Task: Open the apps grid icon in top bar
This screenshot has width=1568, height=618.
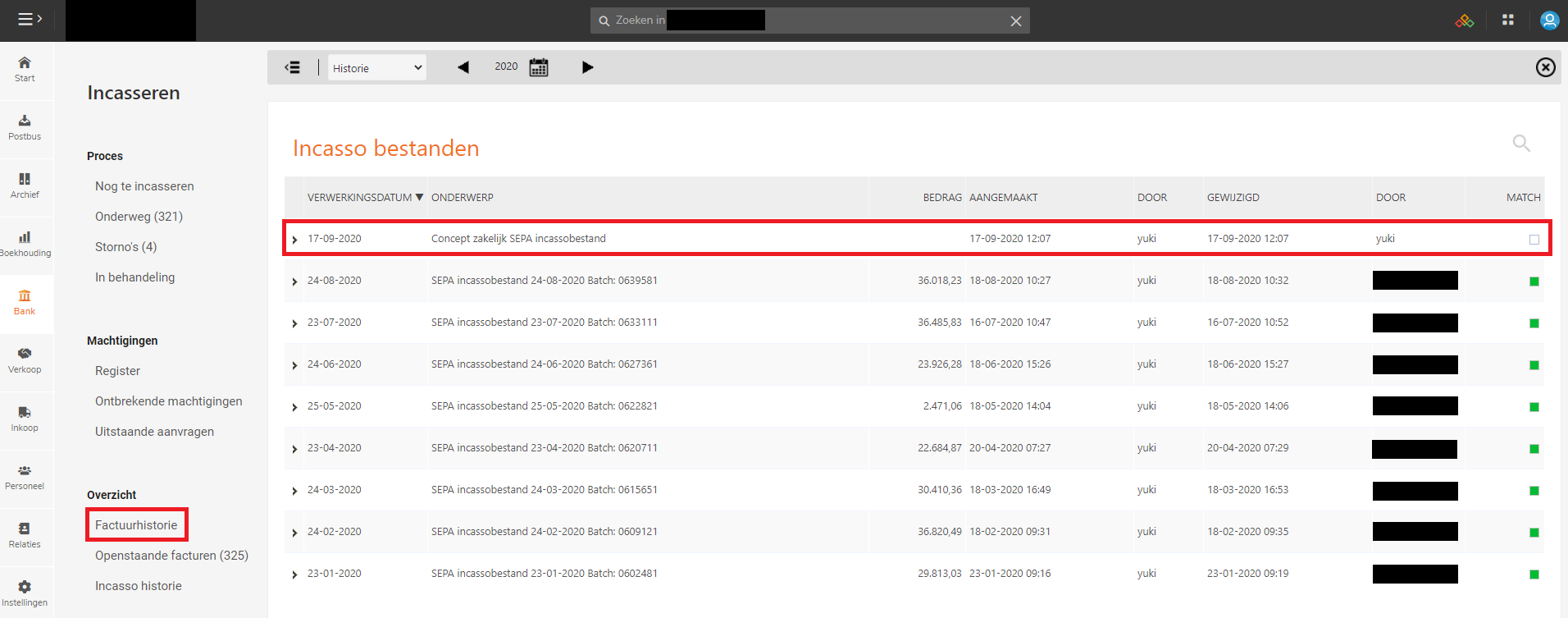Action: click(x=1507, y=20)
